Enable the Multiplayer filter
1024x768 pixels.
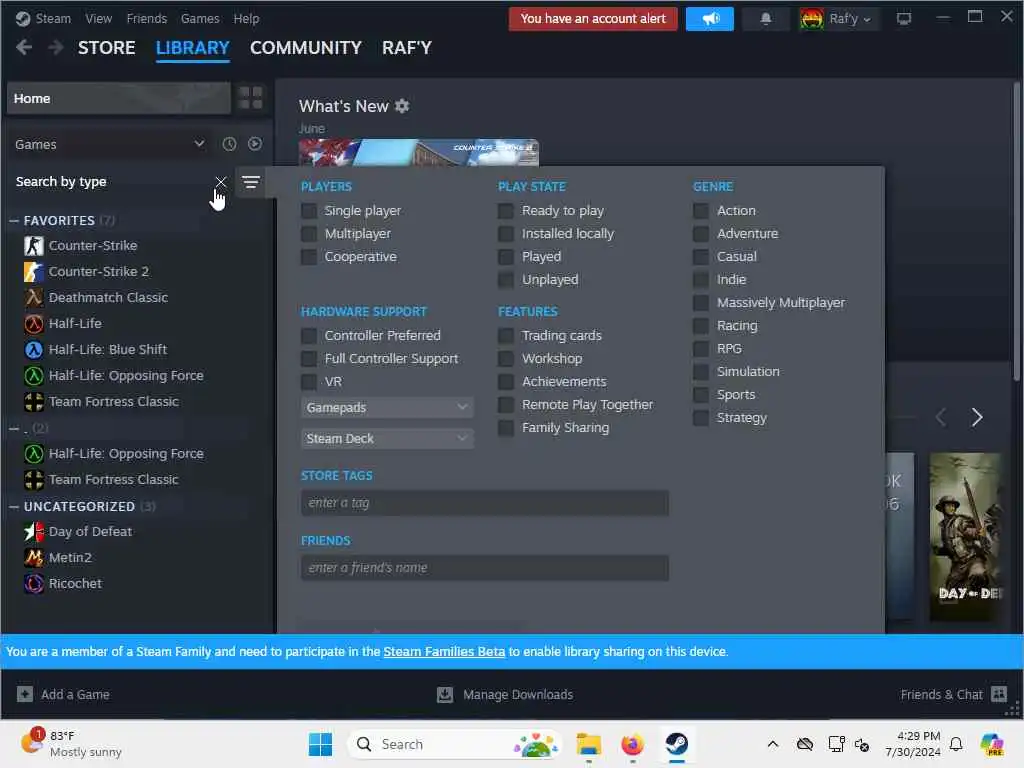(309, 234)
